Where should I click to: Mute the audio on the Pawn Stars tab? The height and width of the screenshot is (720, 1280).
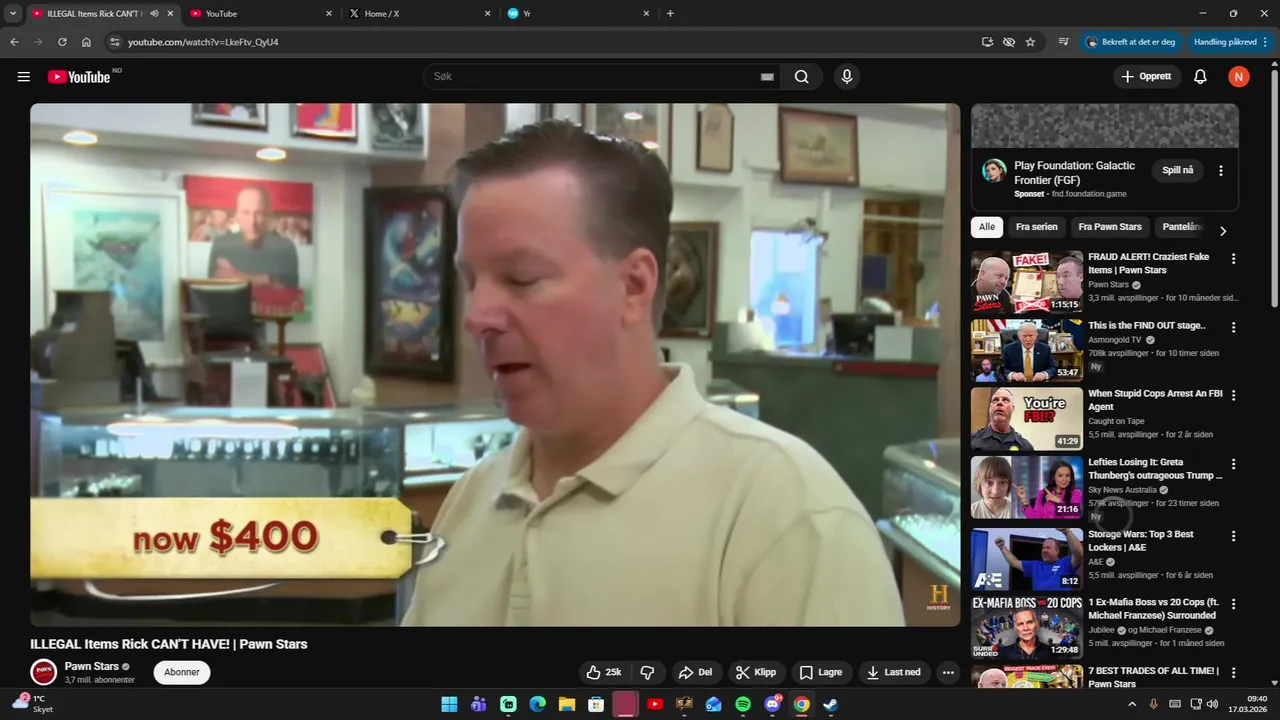[154, 14]
